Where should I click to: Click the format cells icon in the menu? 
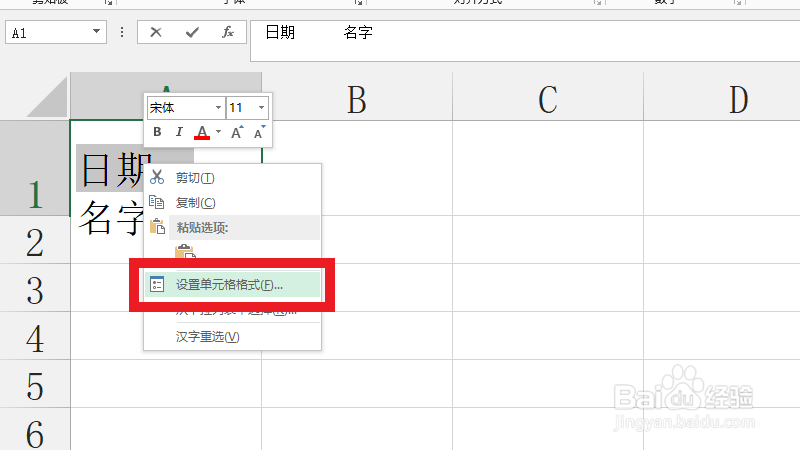pos(157,284)
